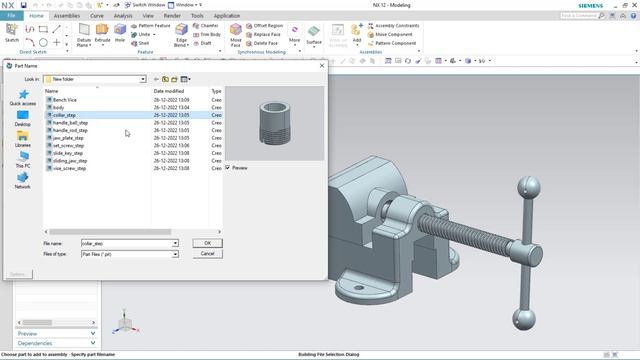Image resolution: width=640 pixels, height=360 pixels.
Task: Click the Shell command
Action: click(x=140, y=43)
